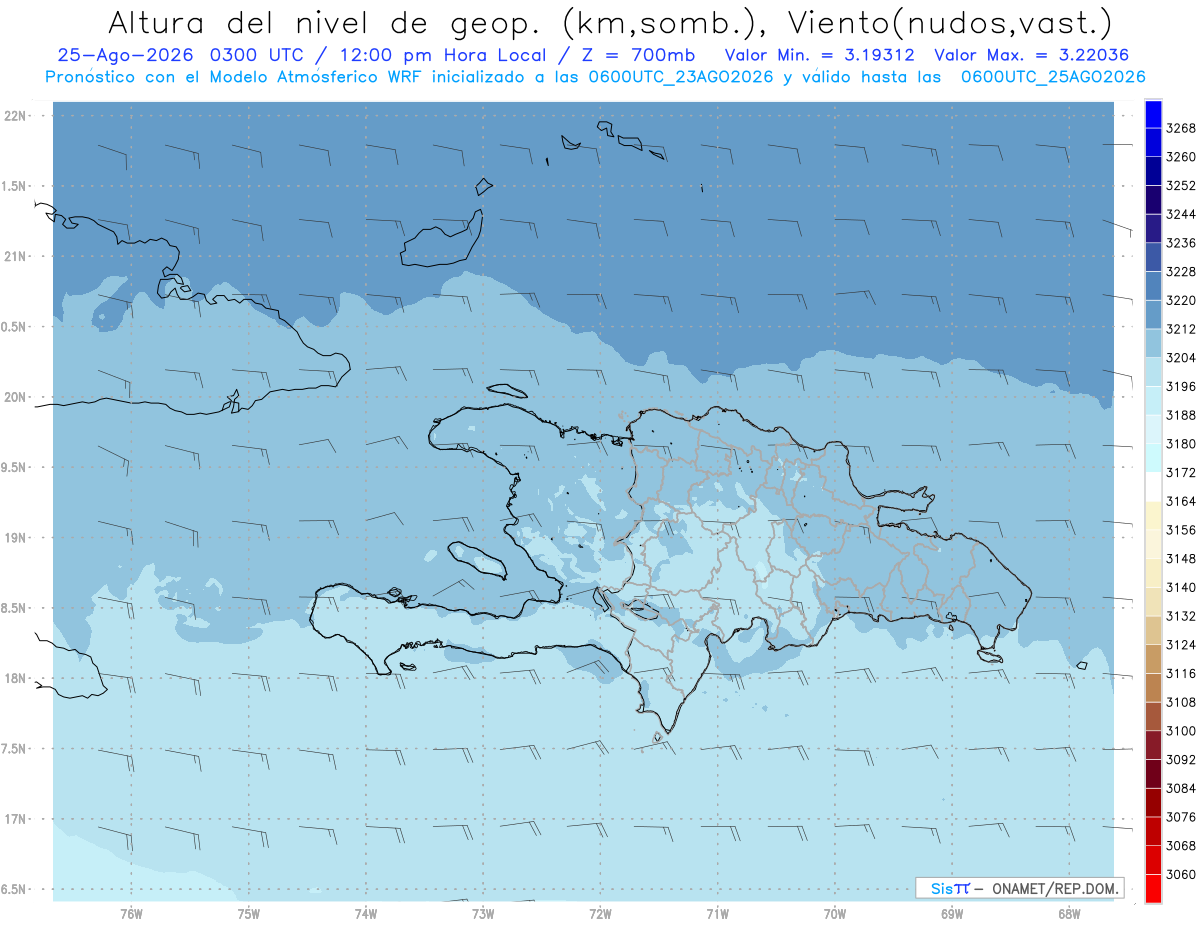
Task: Click the 20N latitude axis label
Action: (x=17, y=397)
